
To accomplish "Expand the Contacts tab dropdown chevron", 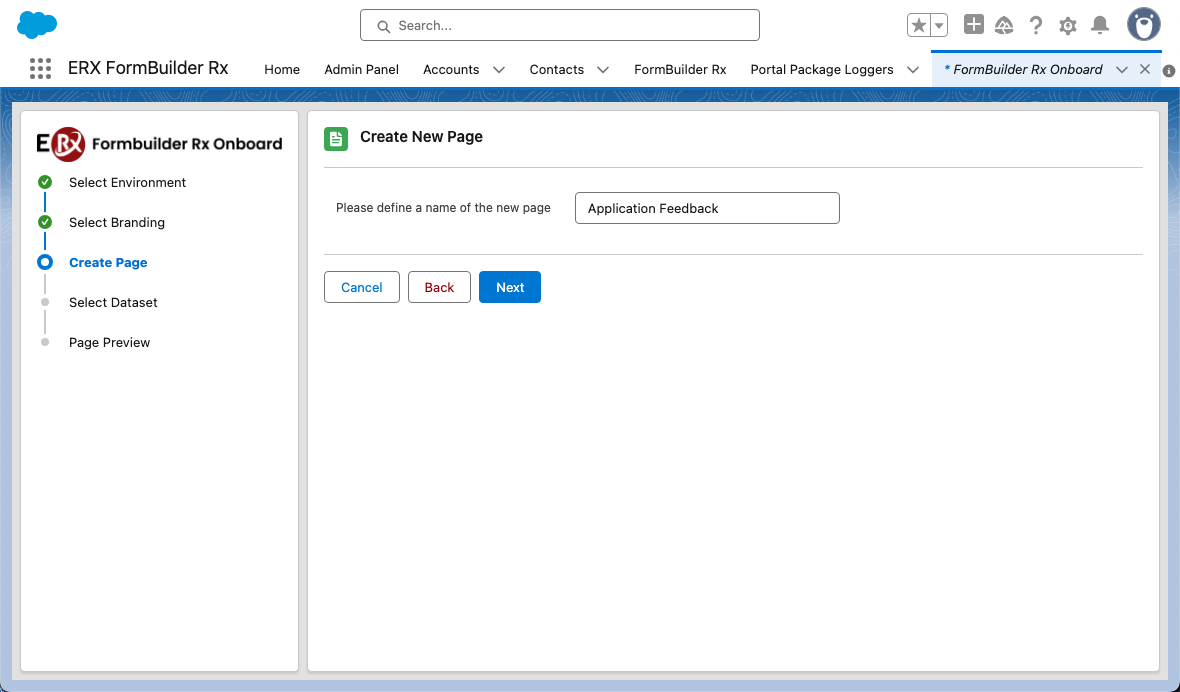I will pos(603,70).
